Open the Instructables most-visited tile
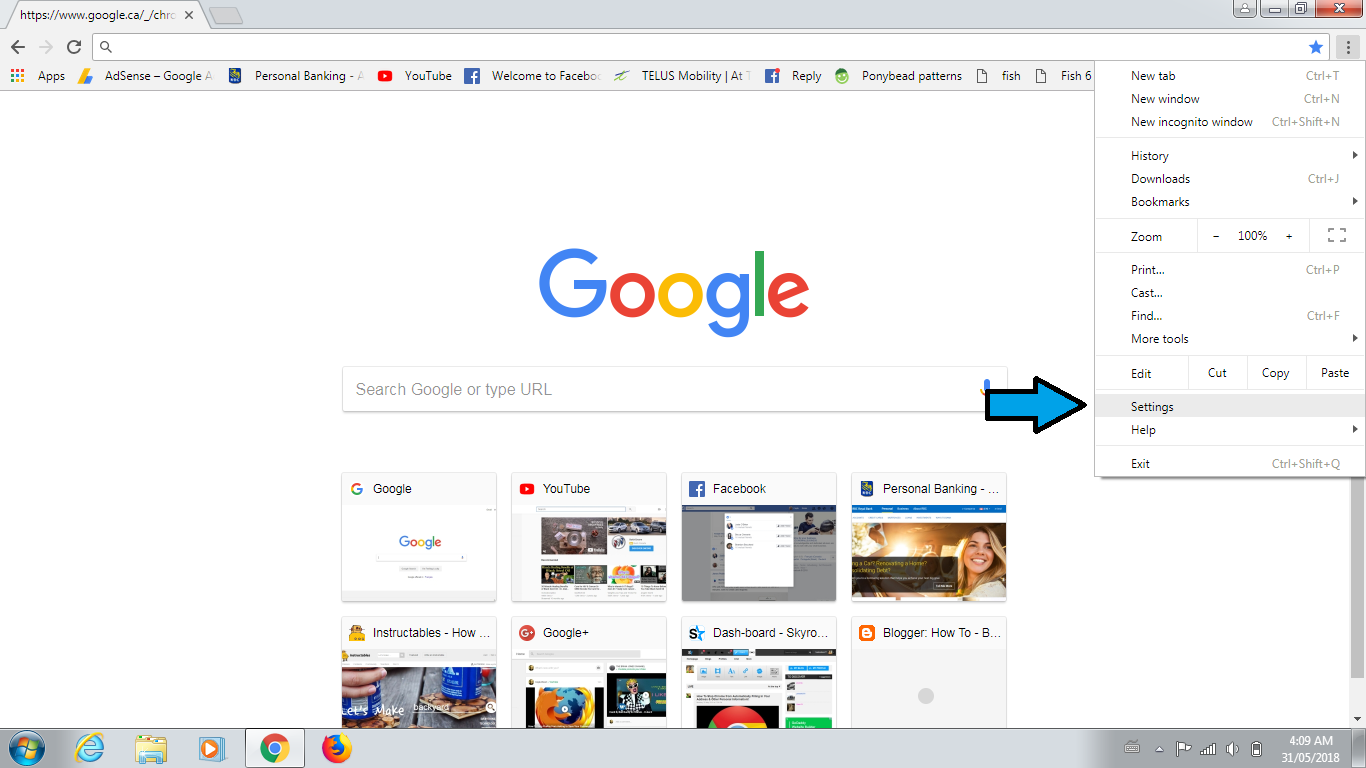1366x768 pixels. point(419,672)
